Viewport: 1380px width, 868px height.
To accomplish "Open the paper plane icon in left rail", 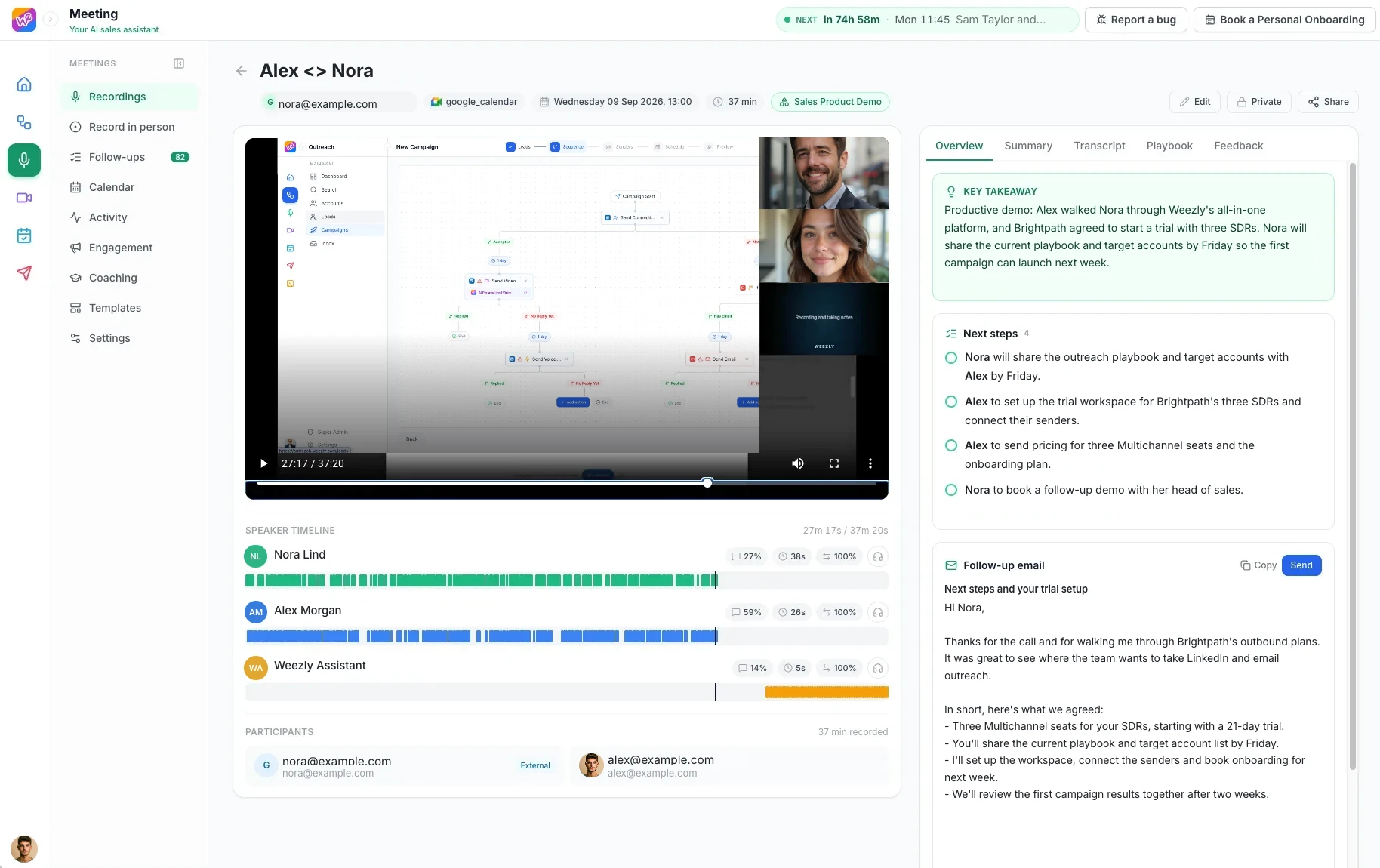I will pos(24,273).
